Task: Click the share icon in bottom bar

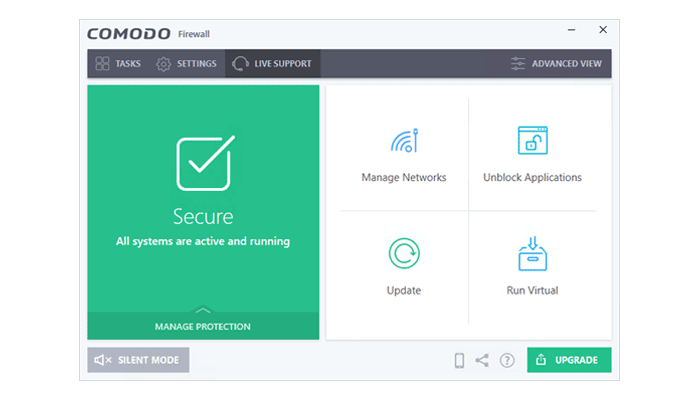Action: coord(482,360)
